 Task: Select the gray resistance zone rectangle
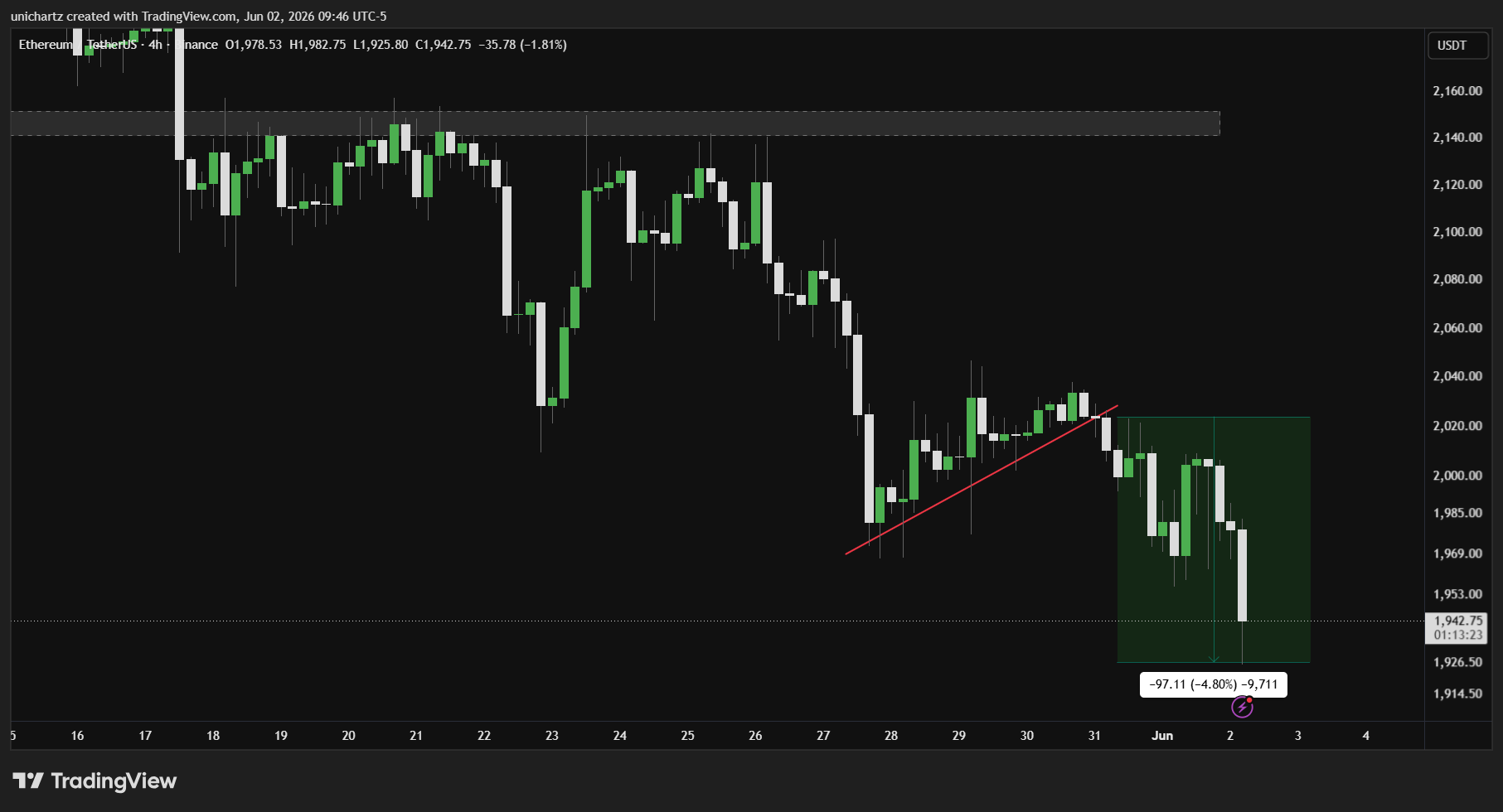615,123
